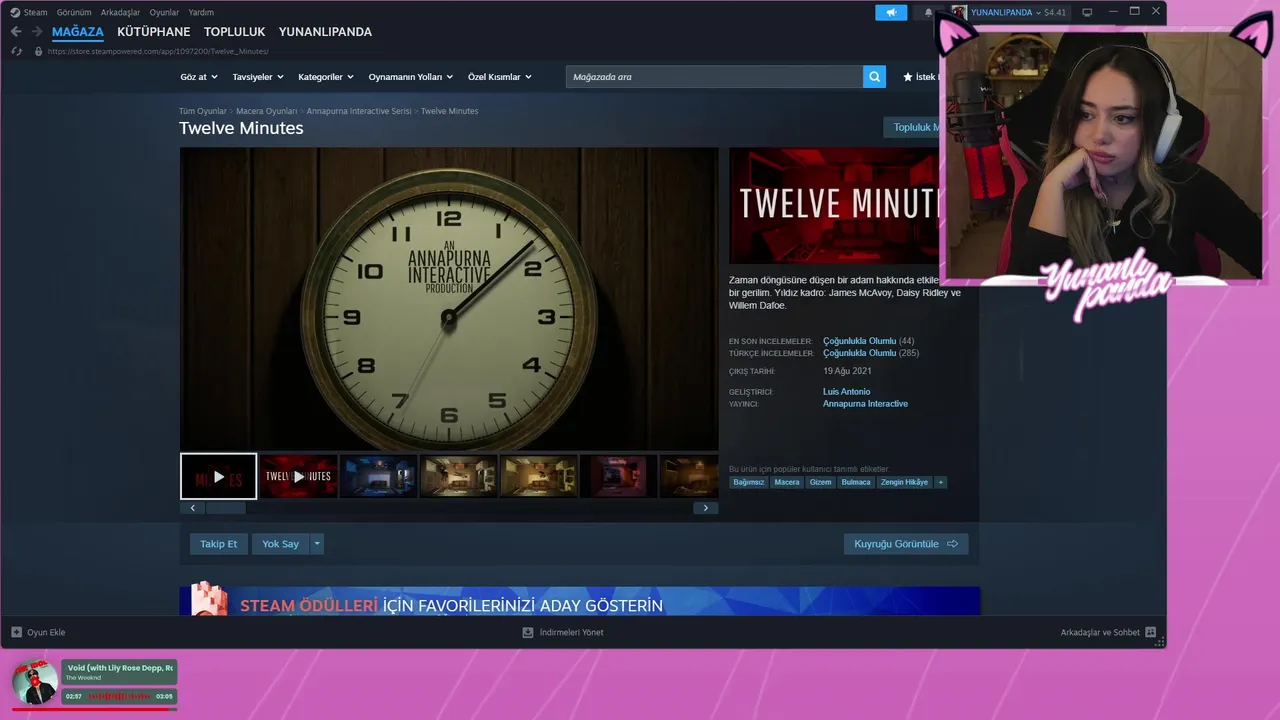Switch to the TOPLULUK tab
The image size is (1280, 720).
click(x=234, y=32)
